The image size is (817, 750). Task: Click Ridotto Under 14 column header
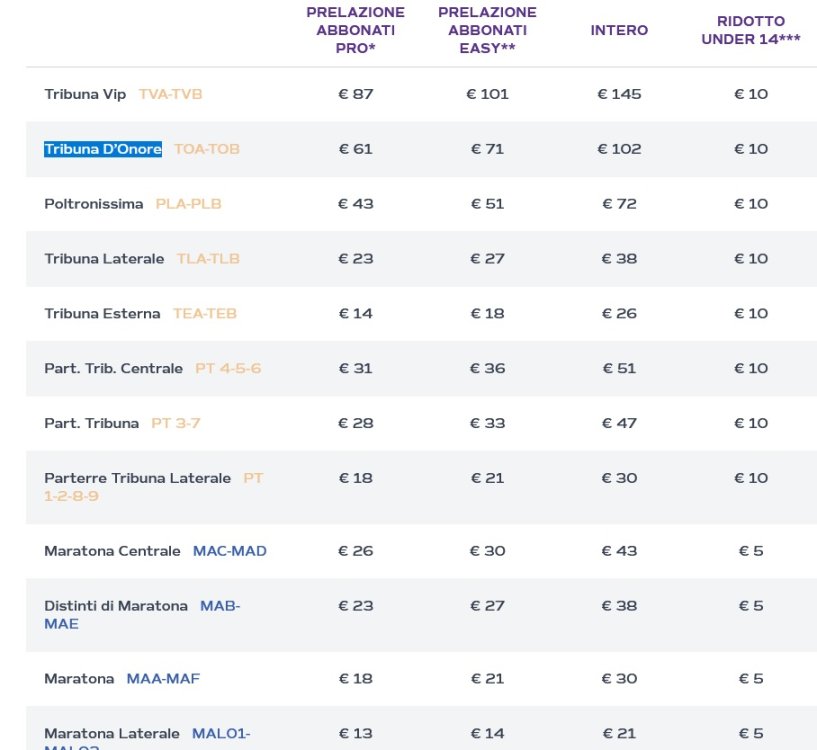tap(751, 30)
